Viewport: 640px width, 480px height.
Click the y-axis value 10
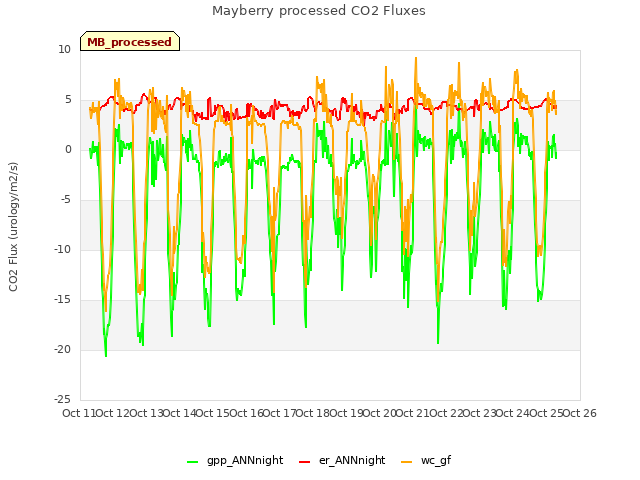tap(64, 49)
